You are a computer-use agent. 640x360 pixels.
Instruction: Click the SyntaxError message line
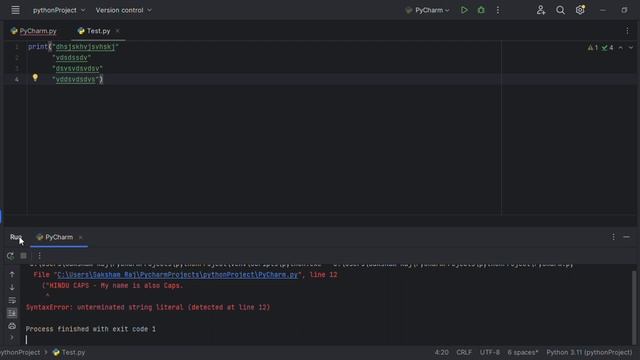point(148,307)
